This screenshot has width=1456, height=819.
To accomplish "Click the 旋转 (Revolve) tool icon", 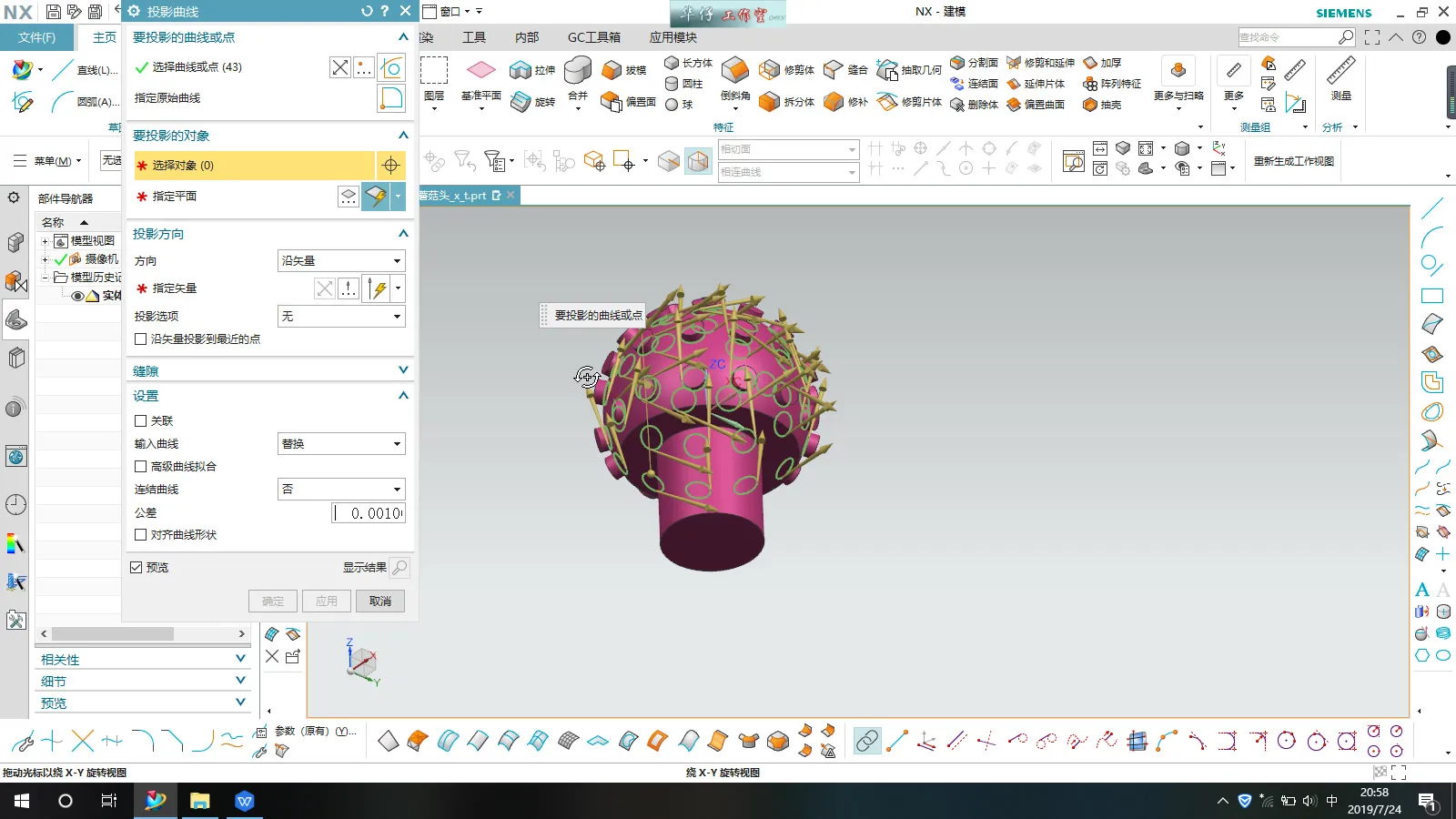I will coord(521,102).
